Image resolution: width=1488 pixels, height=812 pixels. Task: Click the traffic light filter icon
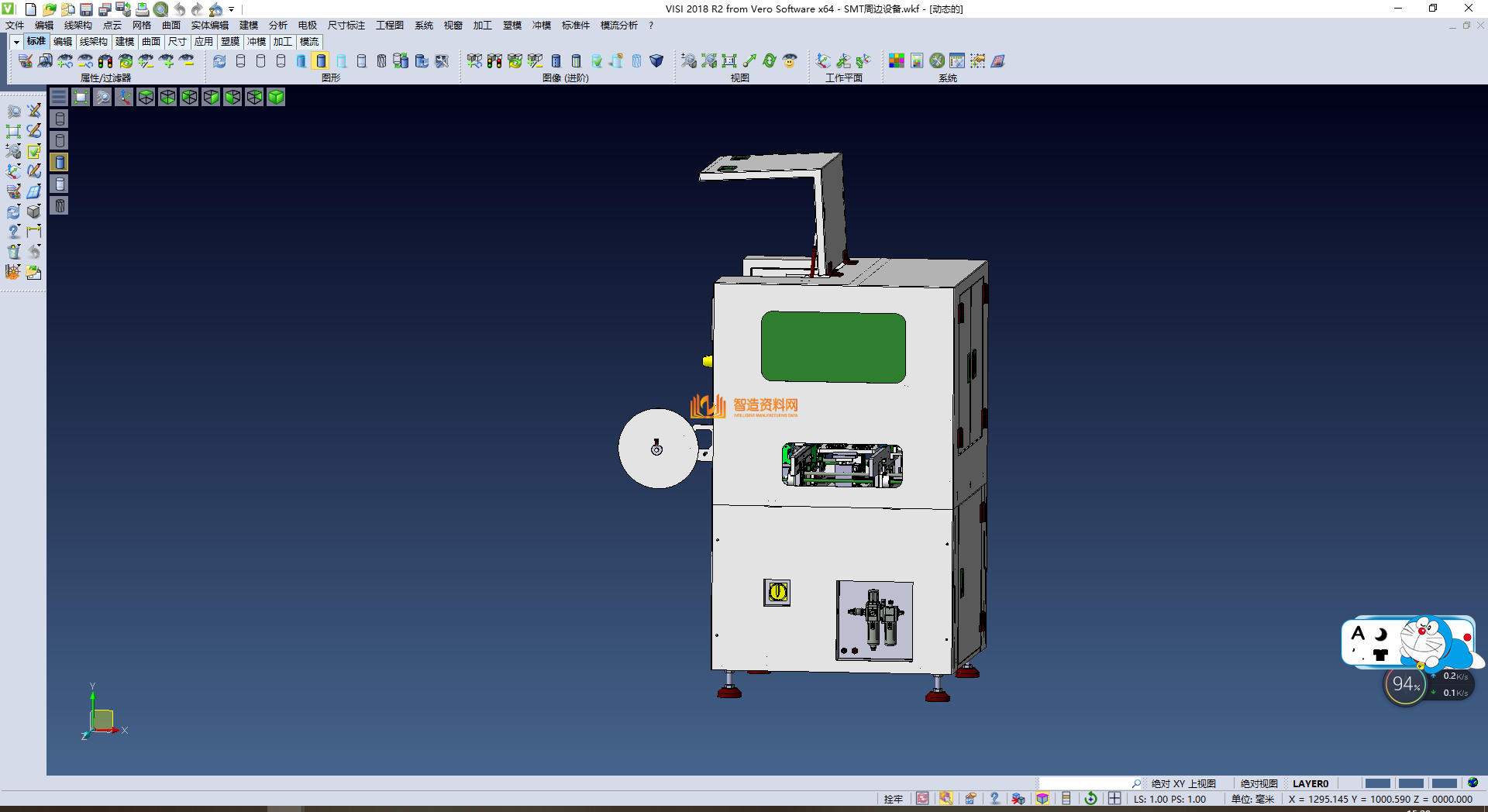pos(105,60)
